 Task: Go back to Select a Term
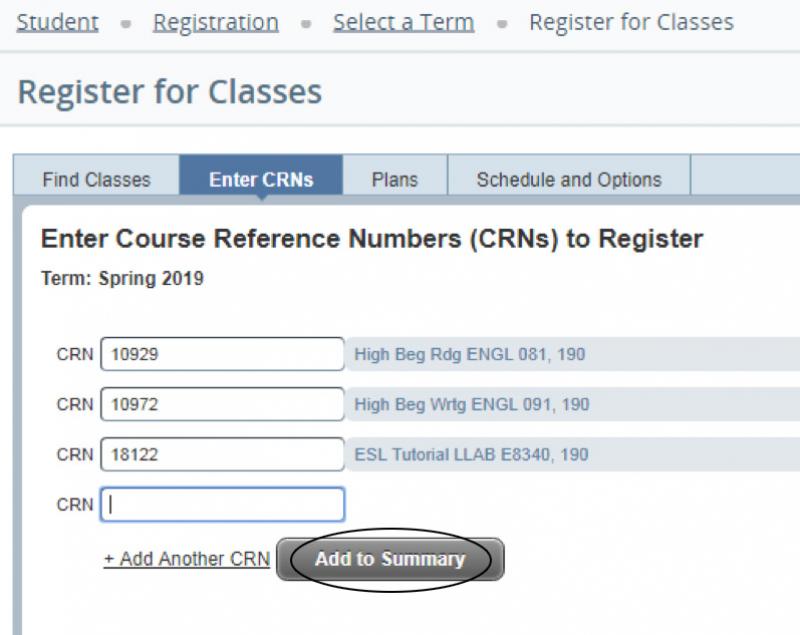pos(402,21)
